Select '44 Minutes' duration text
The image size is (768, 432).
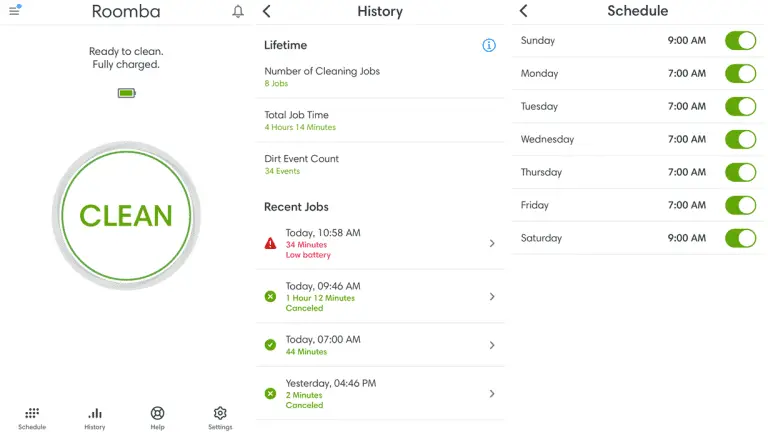click(306, 351)
